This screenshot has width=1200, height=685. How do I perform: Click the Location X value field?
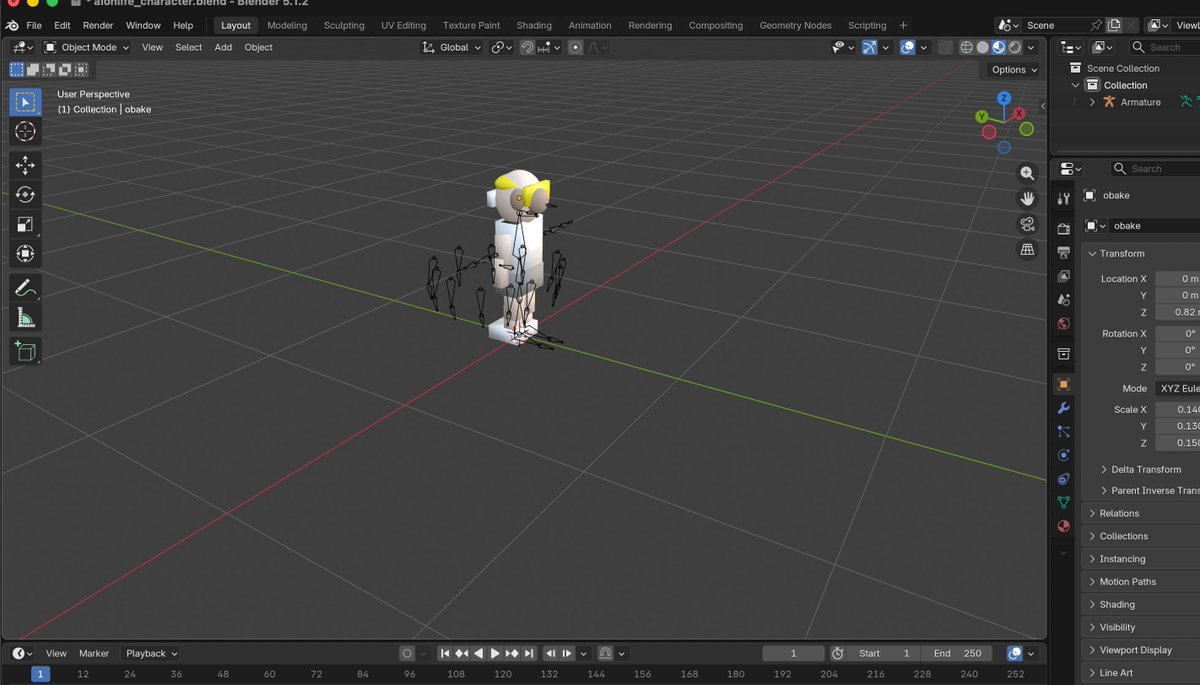pos(1178,279)
